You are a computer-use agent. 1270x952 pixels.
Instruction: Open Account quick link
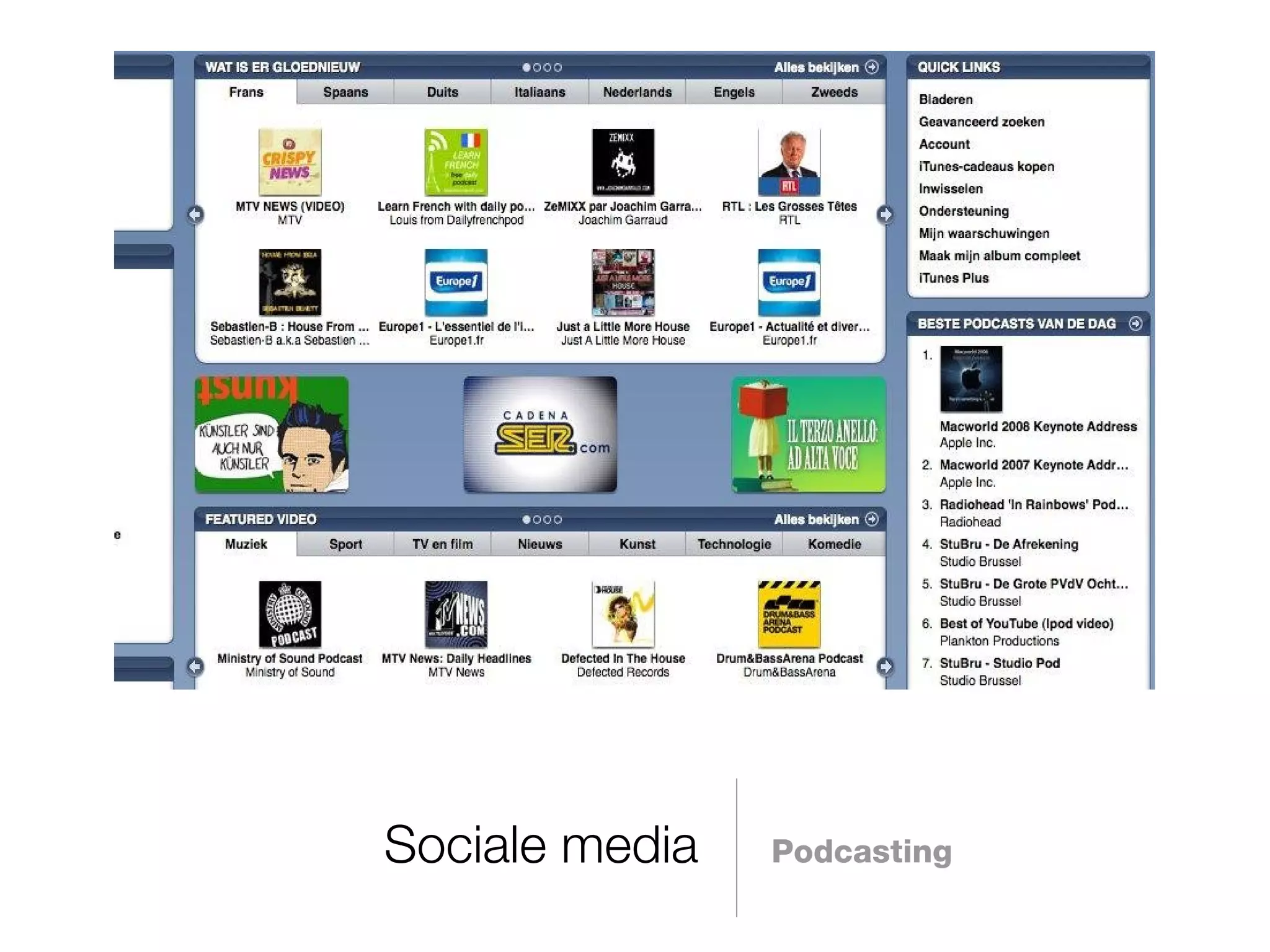click(944, 144)
